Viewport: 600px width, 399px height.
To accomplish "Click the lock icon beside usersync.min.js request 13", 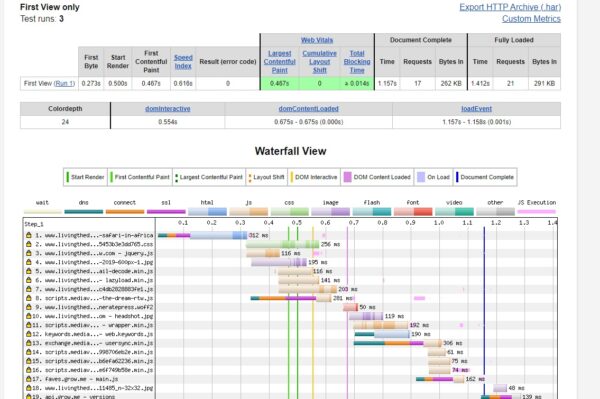I will coord(29,343).
